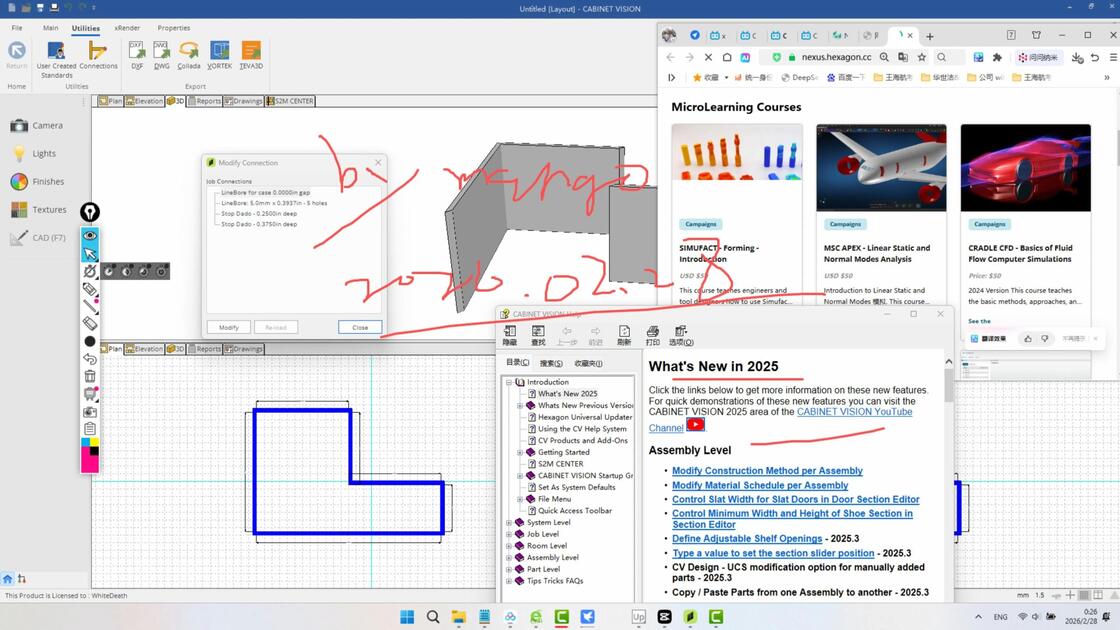1120x630 pixels.
Task: Expand the Tips Tricks FAQs help book
Action: [x=509, y=581]
